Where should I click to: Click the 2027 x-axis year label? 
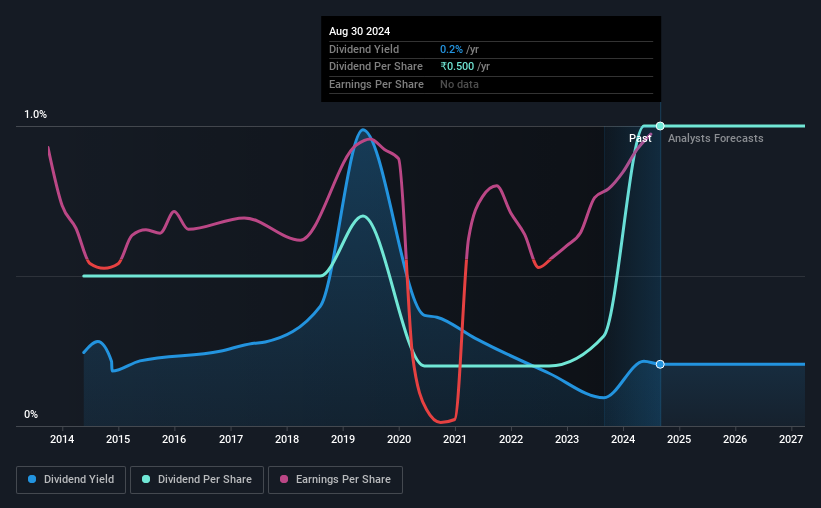tap(791, 439)
